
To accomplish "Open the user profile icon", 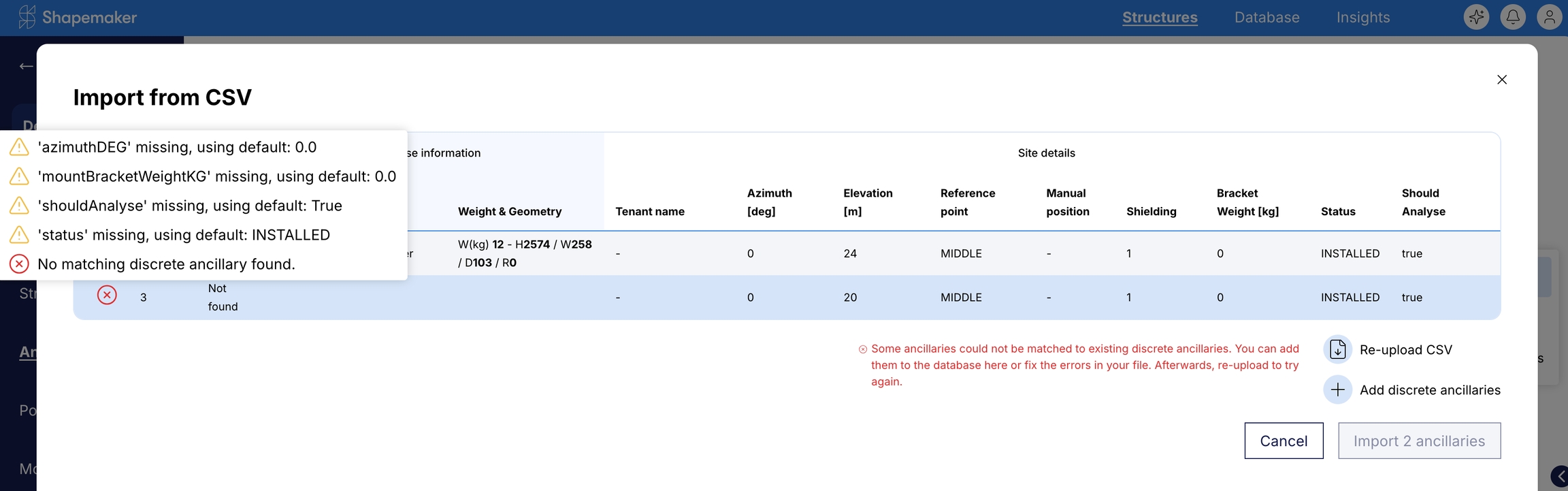I will point(1549,18).
